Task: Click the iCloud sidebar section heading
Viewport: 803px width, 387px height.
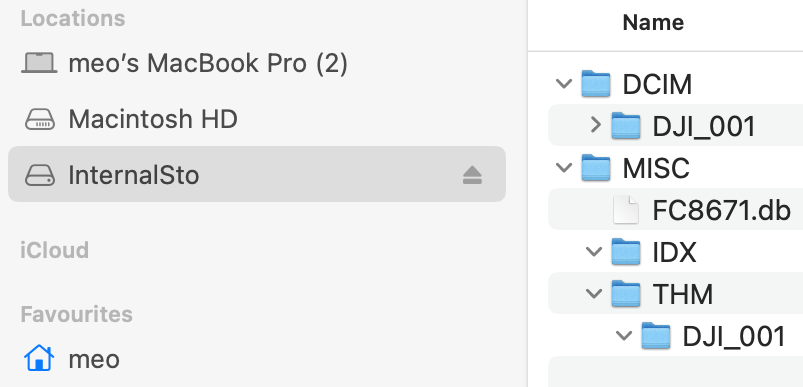Action: click(54, 250)
